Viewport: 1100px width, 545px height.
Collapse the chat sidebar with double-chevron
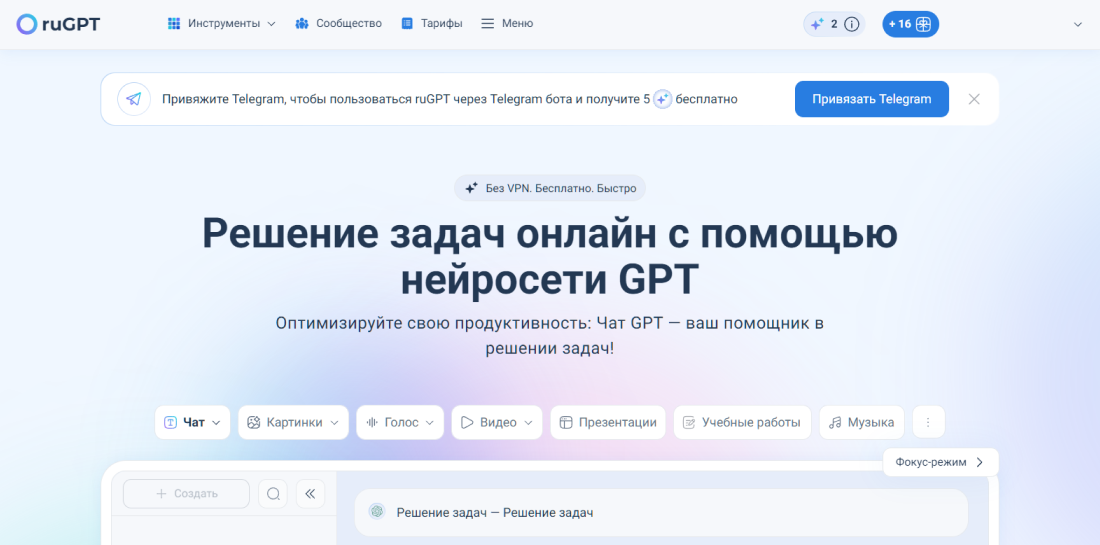point(310,493)
